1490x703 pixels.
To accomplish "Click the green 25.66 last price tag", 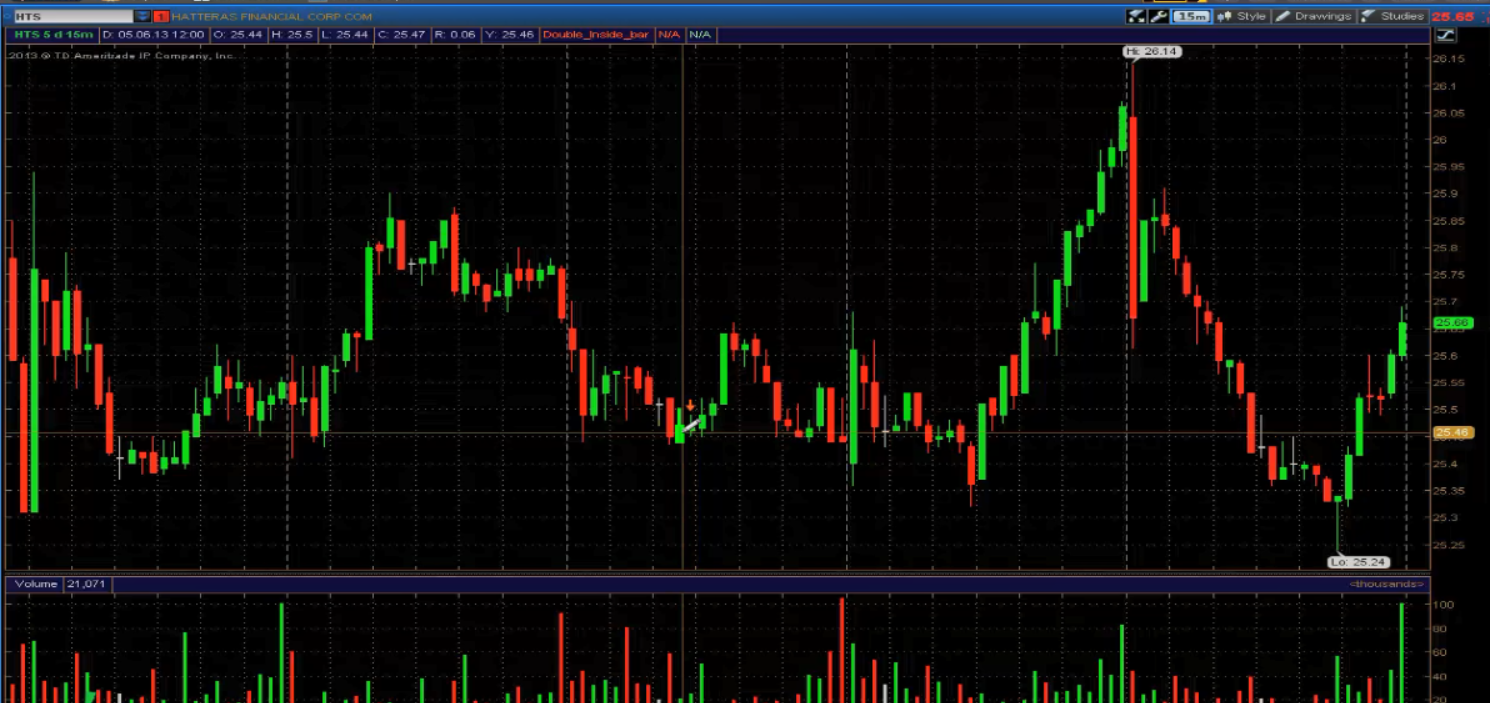I will coord(1451,323).
